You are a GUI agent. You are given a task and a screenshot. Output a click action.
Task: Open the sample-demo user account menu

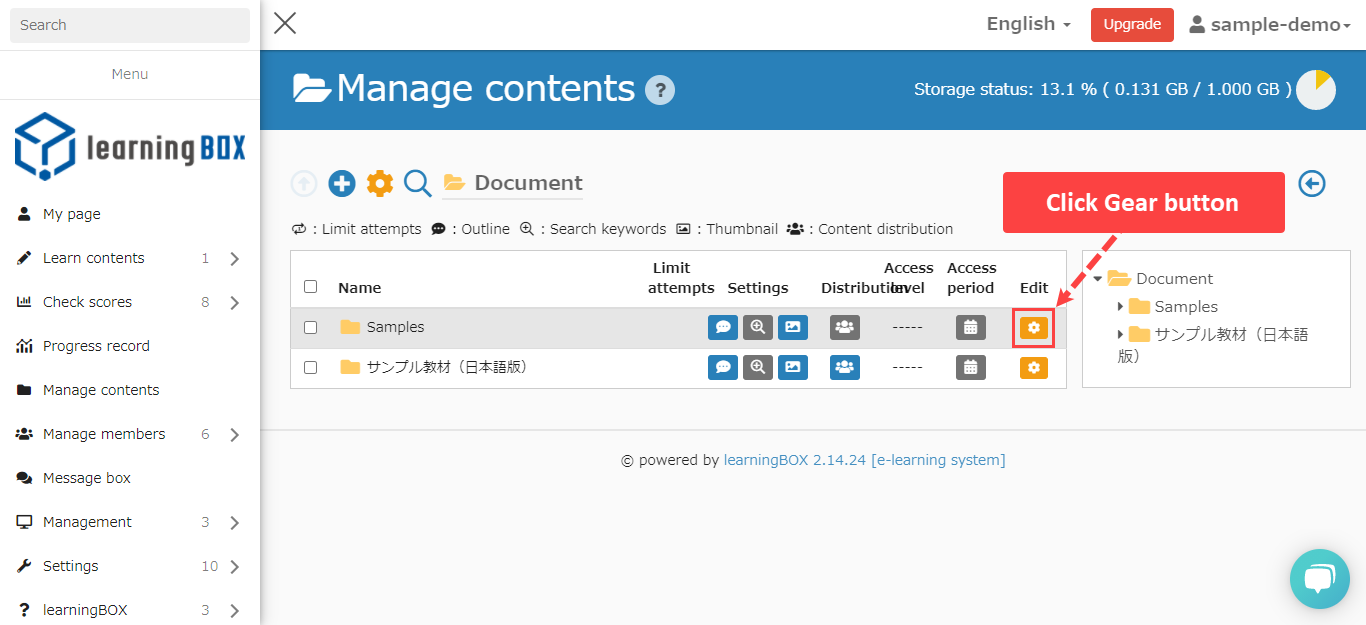tap(1270, 25)
